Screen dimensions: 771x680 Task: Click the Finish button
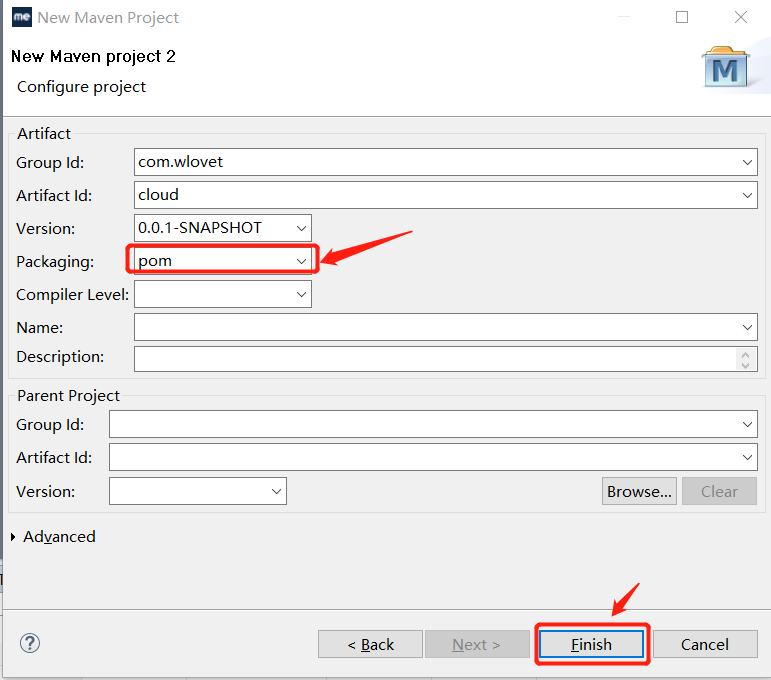592,644
